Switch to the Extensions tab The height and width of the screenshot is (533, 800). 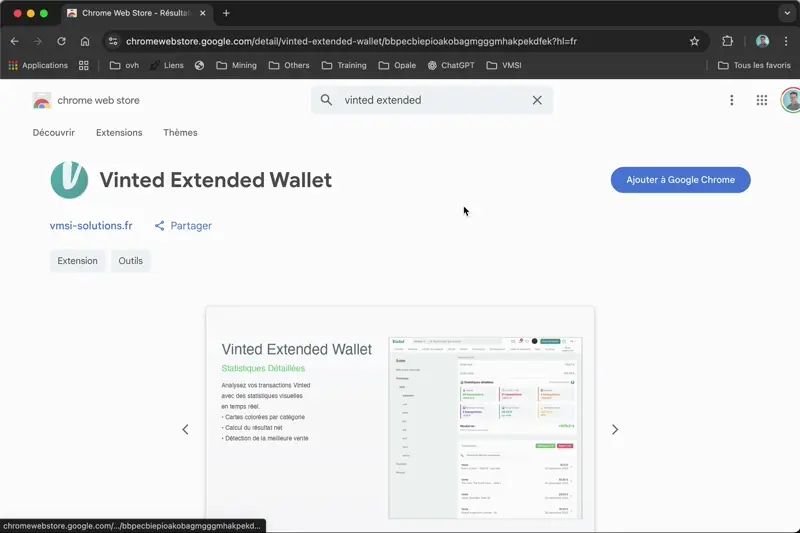119,133
